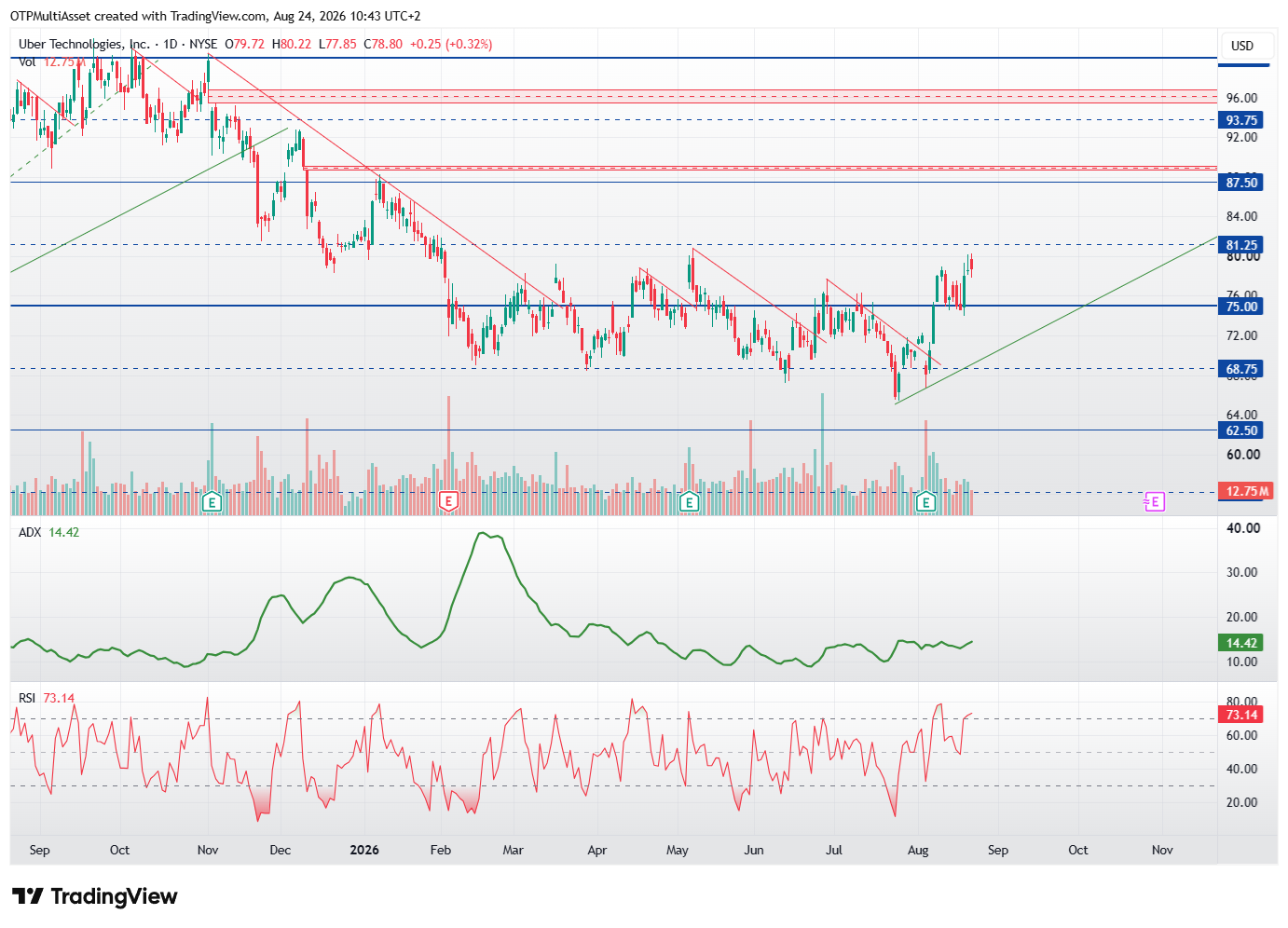
Task: Click the 81.25 price level label
Action: [1241, 245]
